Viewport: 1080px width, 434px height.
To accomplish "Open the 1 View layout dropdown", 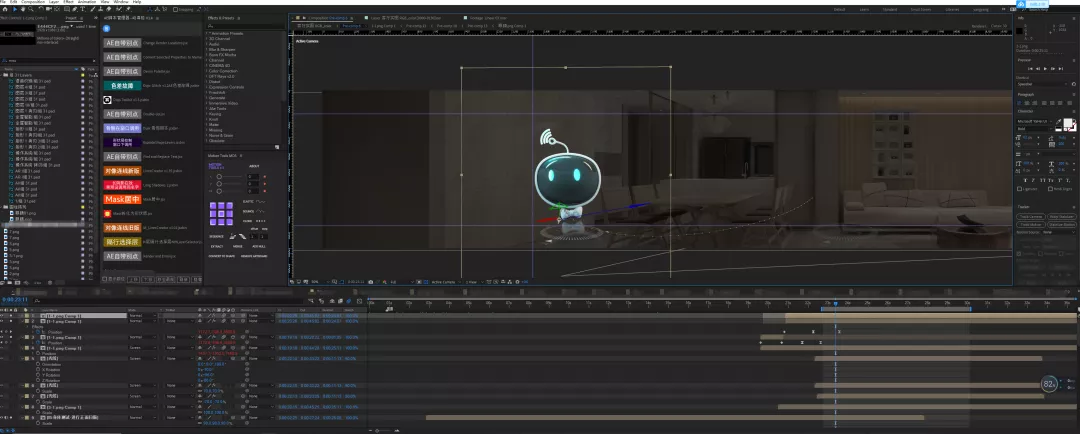I will (x=475, y=282).
